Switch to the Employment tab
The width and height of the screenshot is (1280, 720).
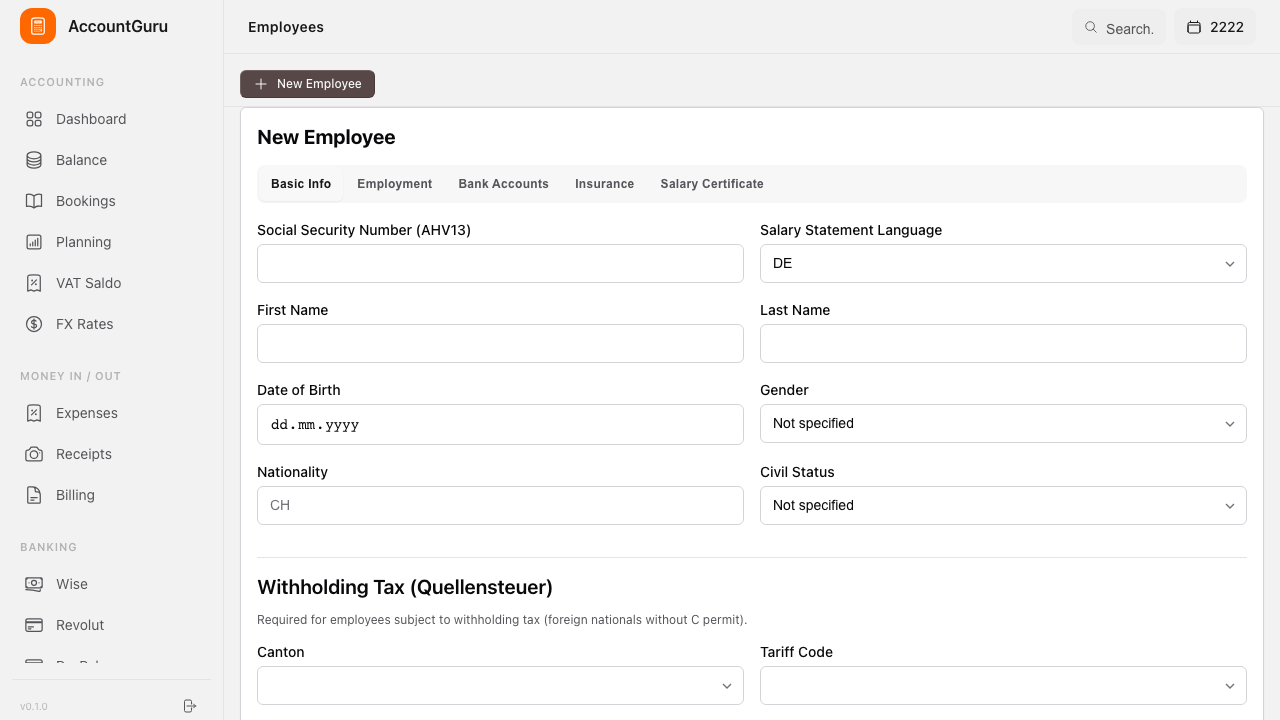tap(395, 184)
